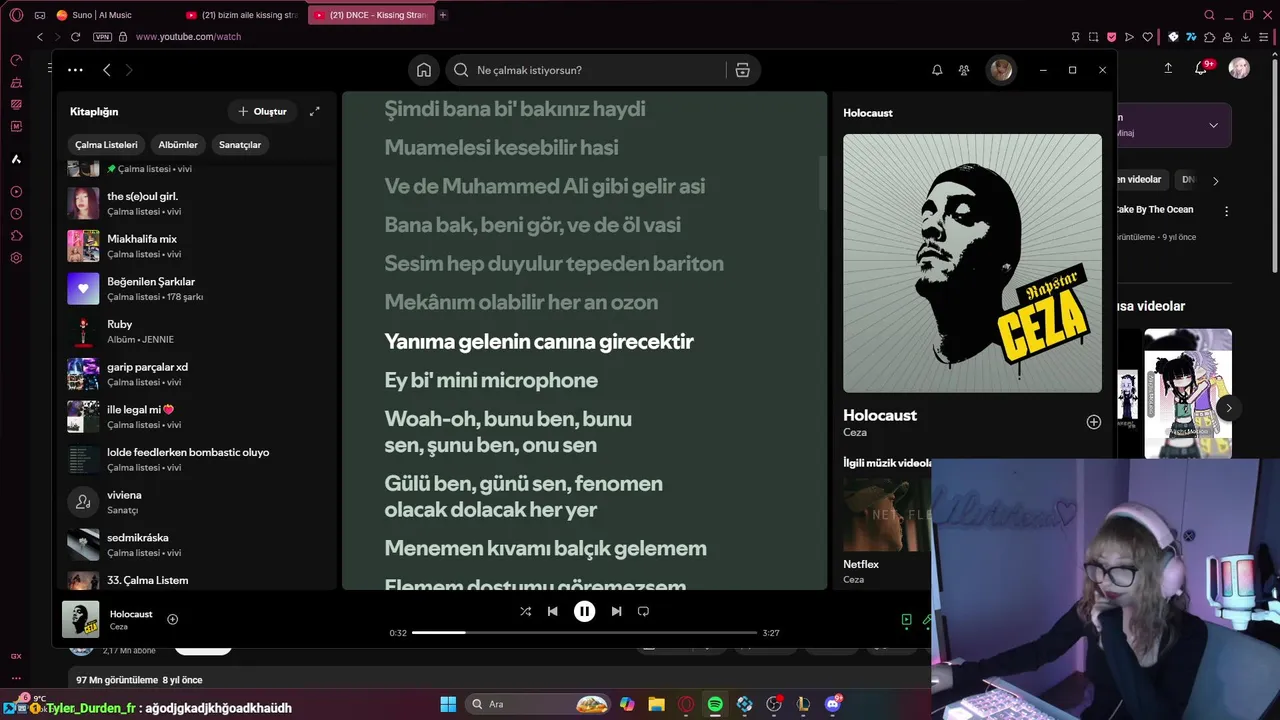Image resolution: width=1280 pixels, height=720 pixels.
Task: Jump to lyric Menemen kıvamı balçık gelemem
Action: pos(545,548)
